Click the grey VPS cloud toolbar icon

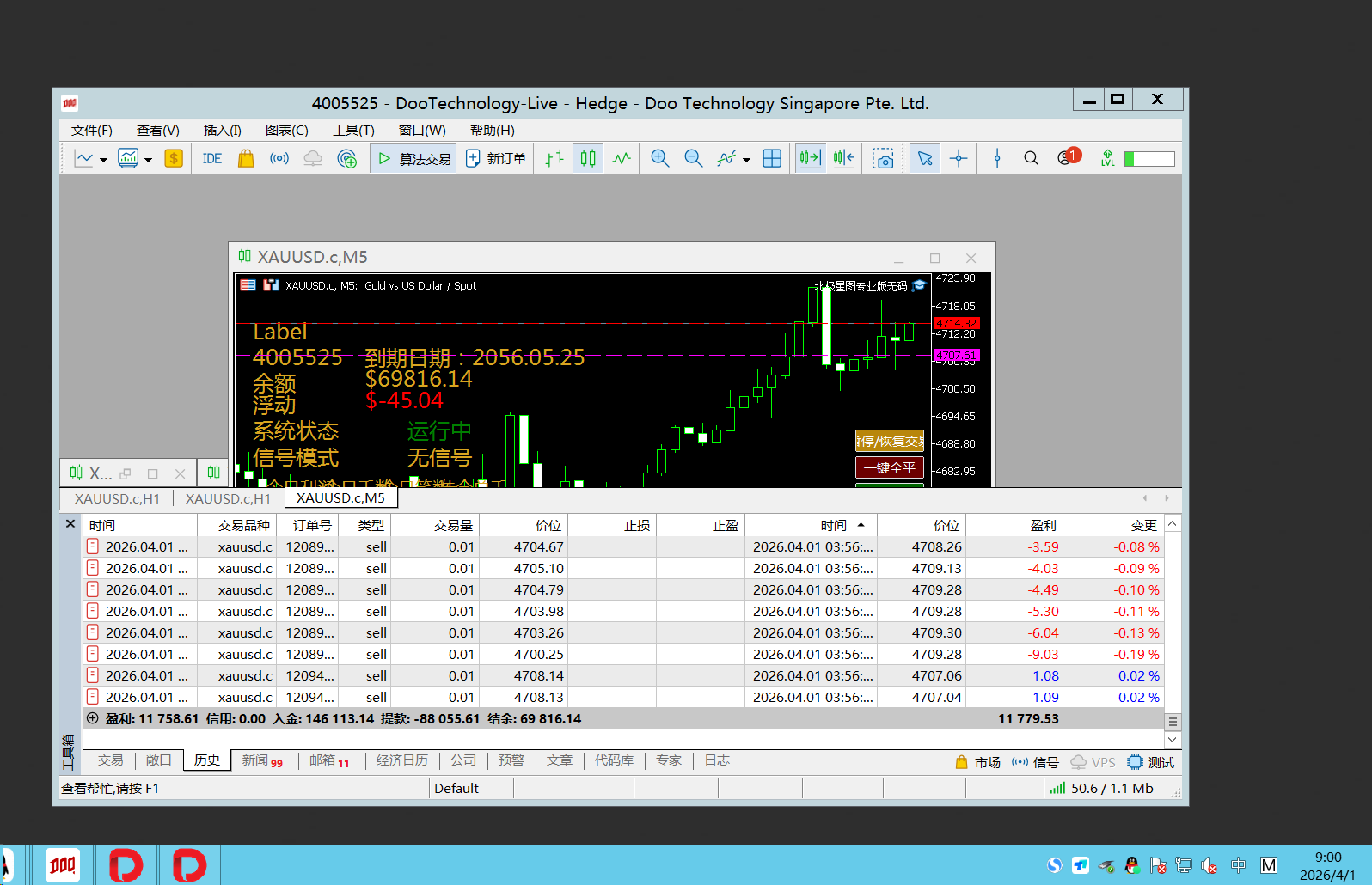[313, 158]
